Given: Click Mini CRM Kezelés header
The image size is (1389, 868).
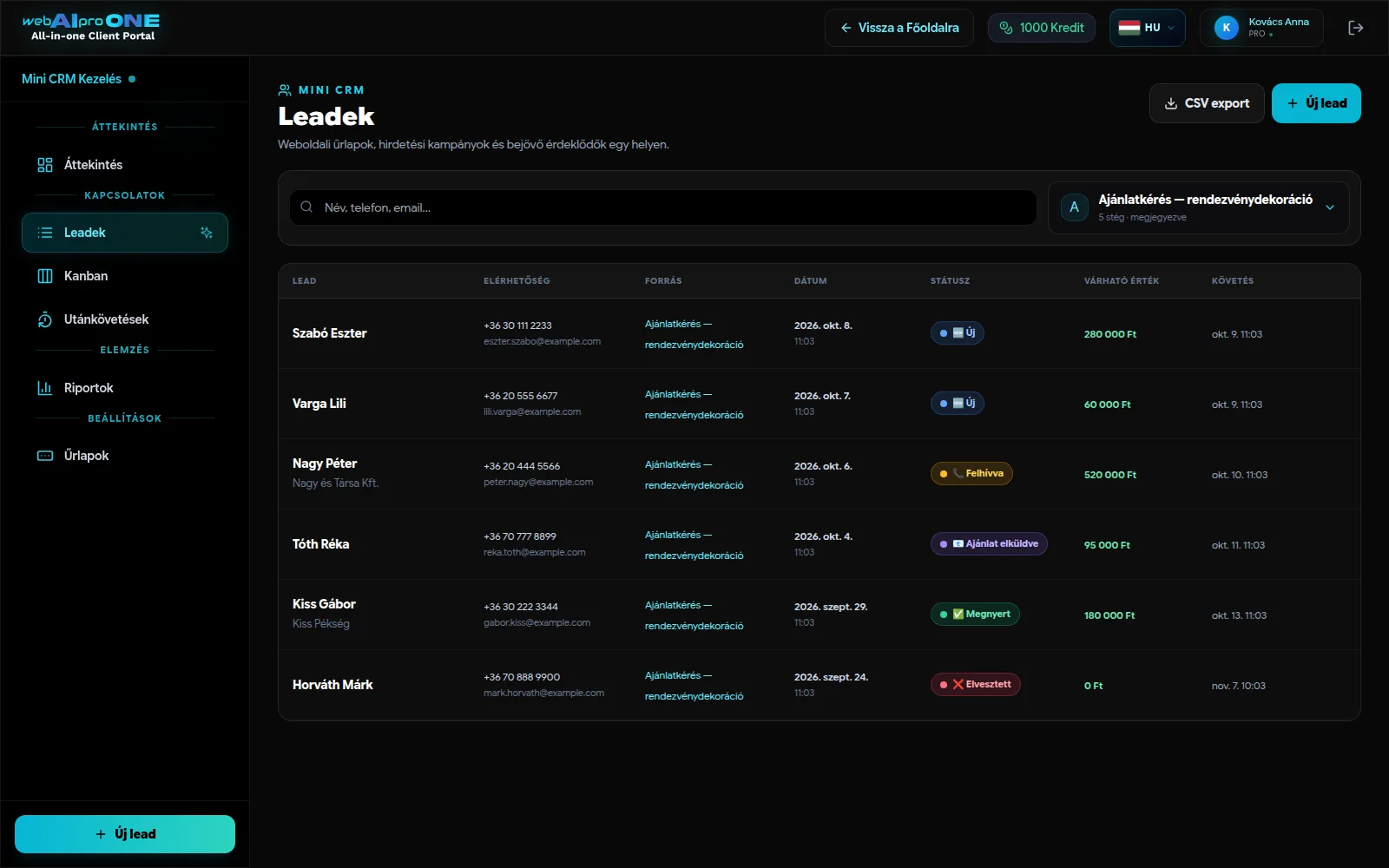Looking at the screenshot, I should 78,79.
